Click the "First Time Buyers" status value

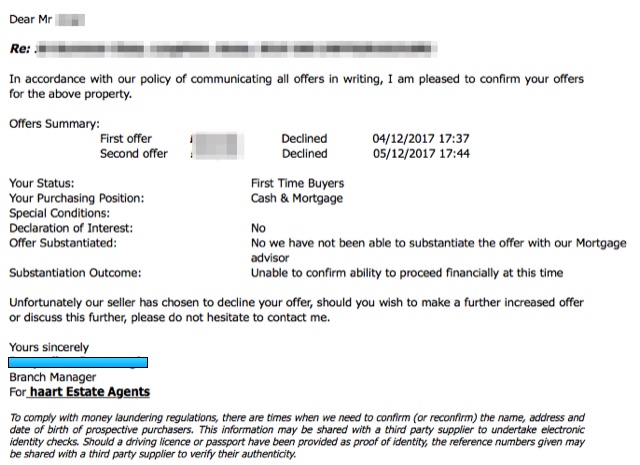pyautogui.click(x=297, y=184)
